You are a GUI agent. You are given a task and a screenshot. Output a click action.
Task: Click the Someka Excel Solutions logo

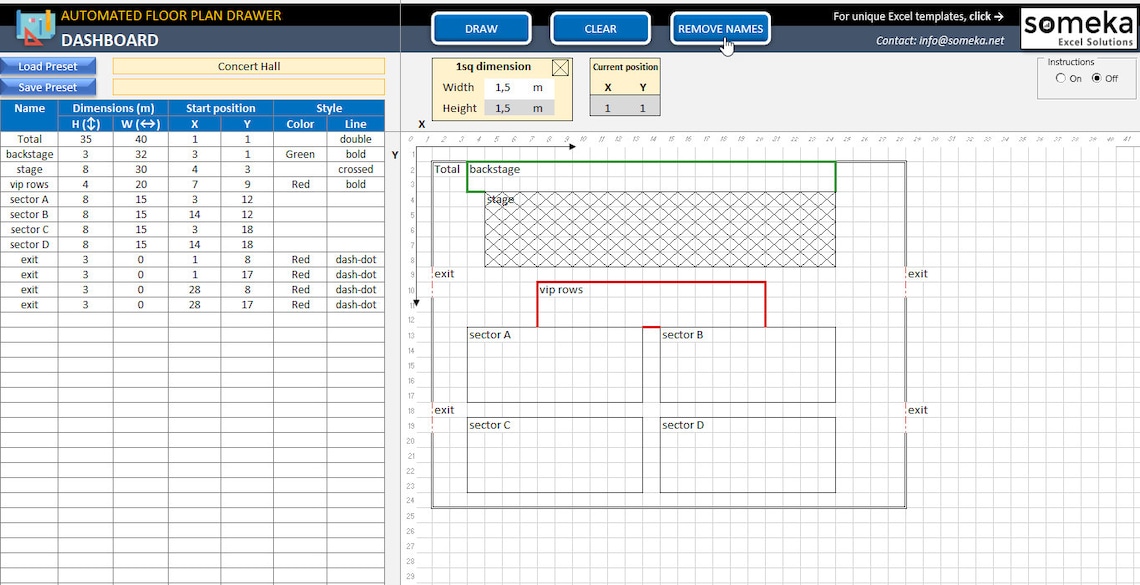(1078, 28)
